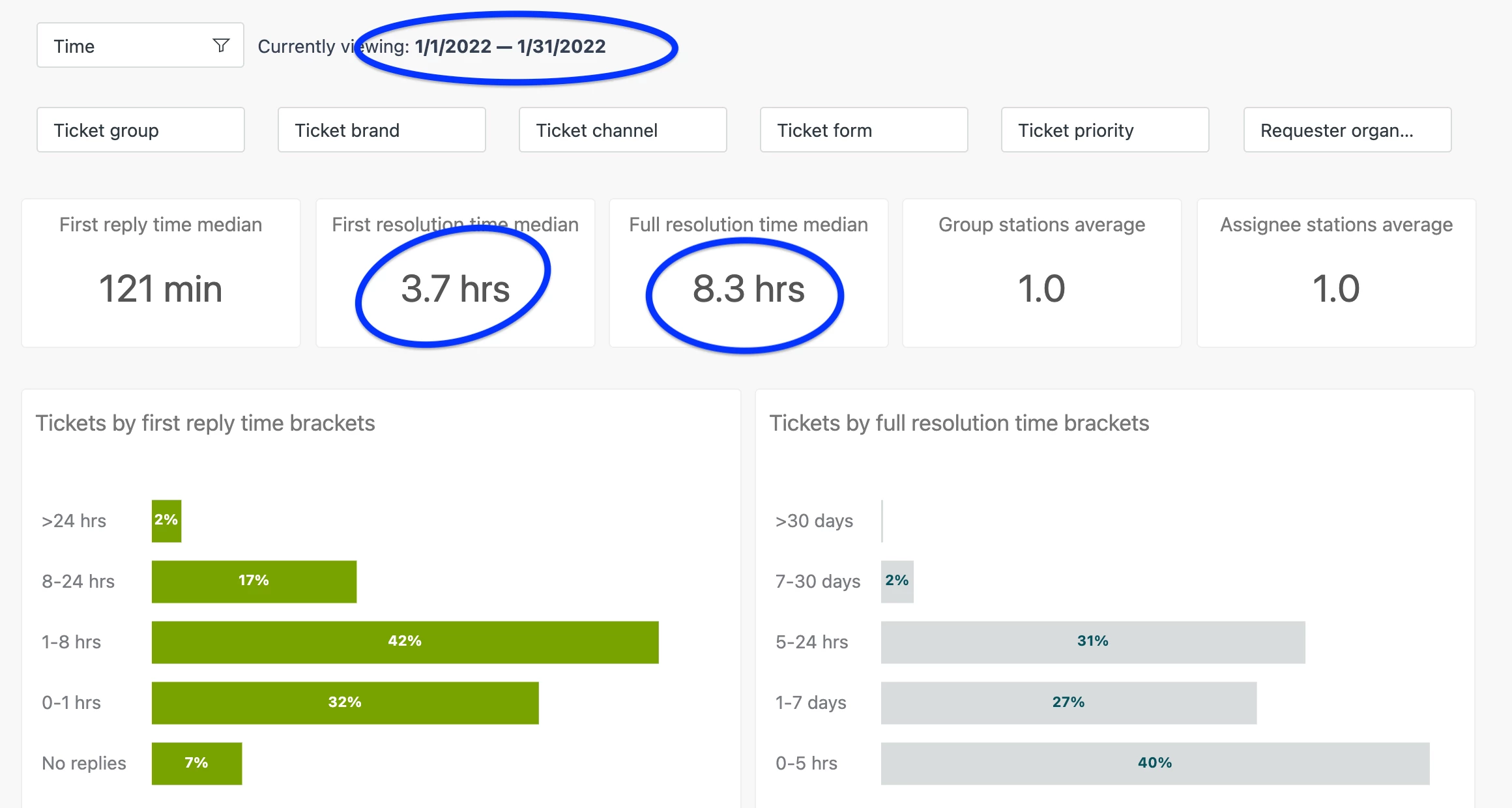Open the Requester organization filter

pos(1347,130)
